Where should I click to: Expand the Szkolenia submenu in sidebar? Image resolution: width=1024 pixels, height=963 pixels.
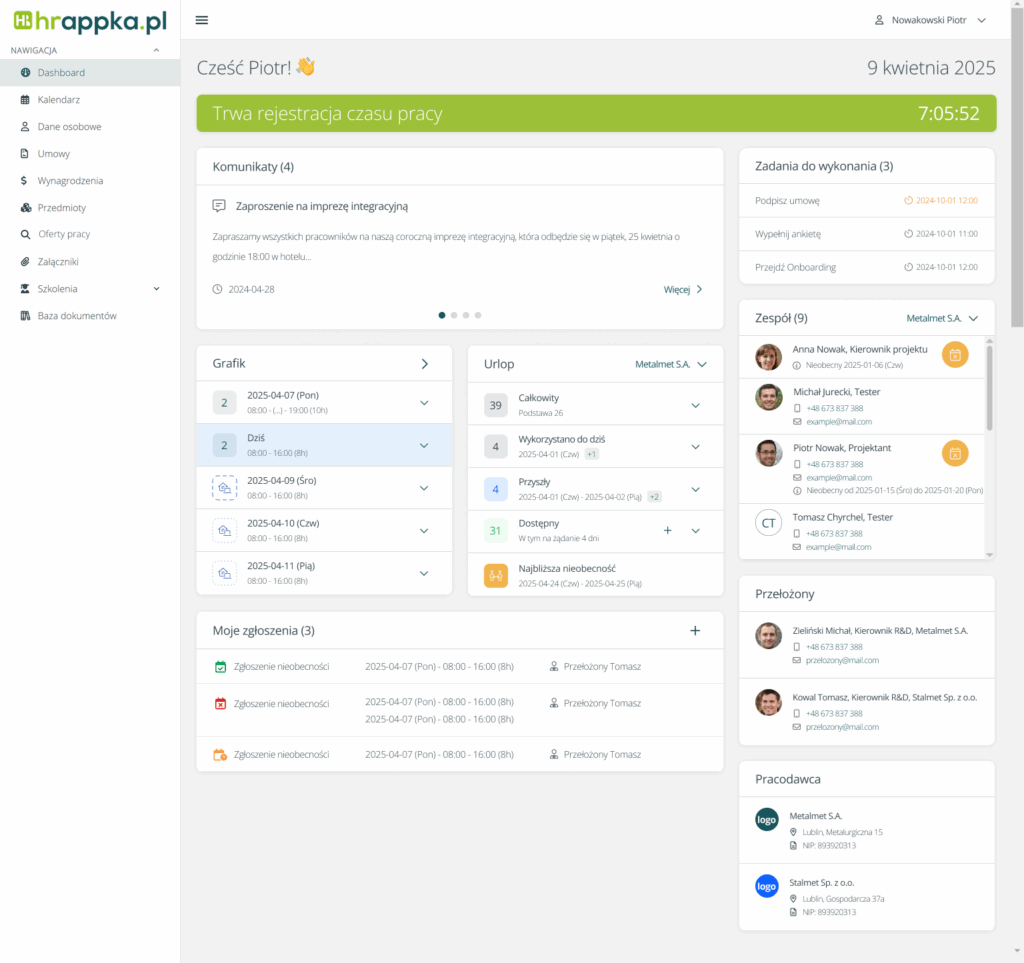tap(156, 289)
